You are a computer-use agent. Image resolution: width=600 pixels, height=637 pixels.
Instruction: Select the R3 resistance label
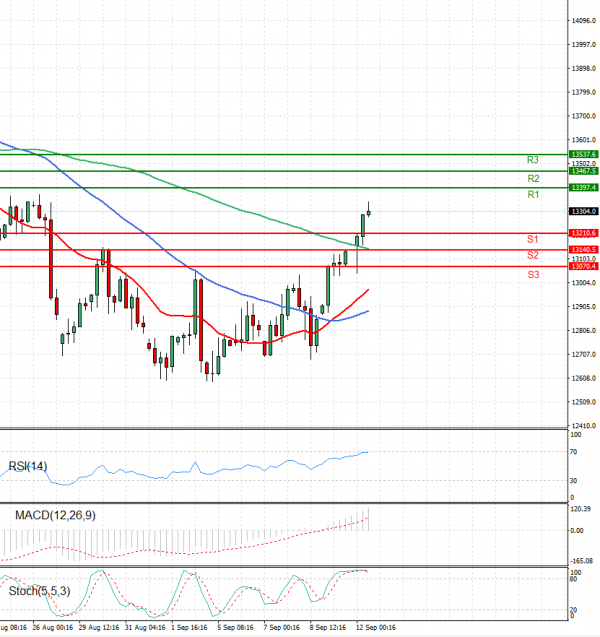533,160
